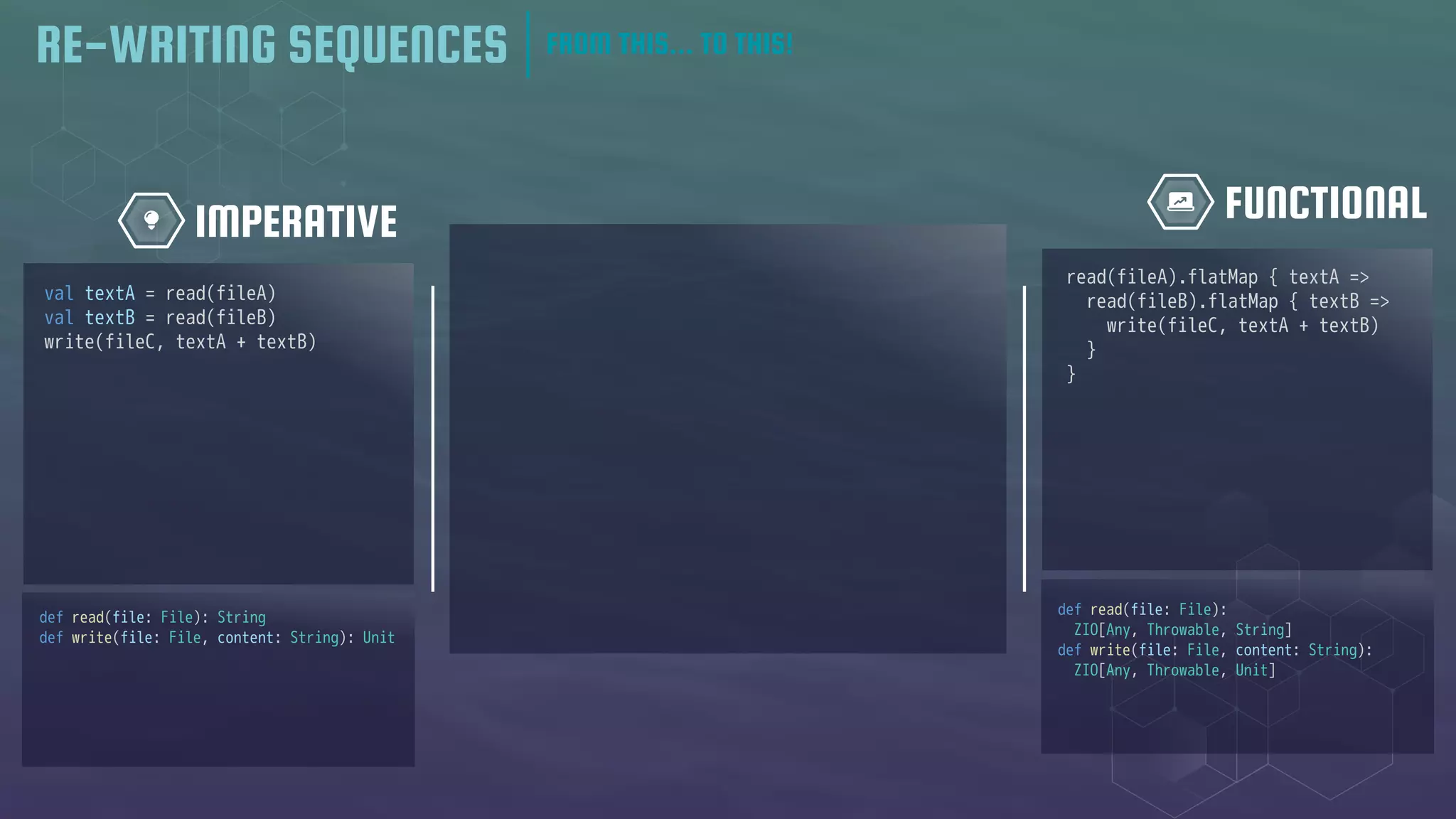This screenshot has height=819, width=1456.
Task: Click the line 'val textB = read(fileB)'
Action: 160,318
